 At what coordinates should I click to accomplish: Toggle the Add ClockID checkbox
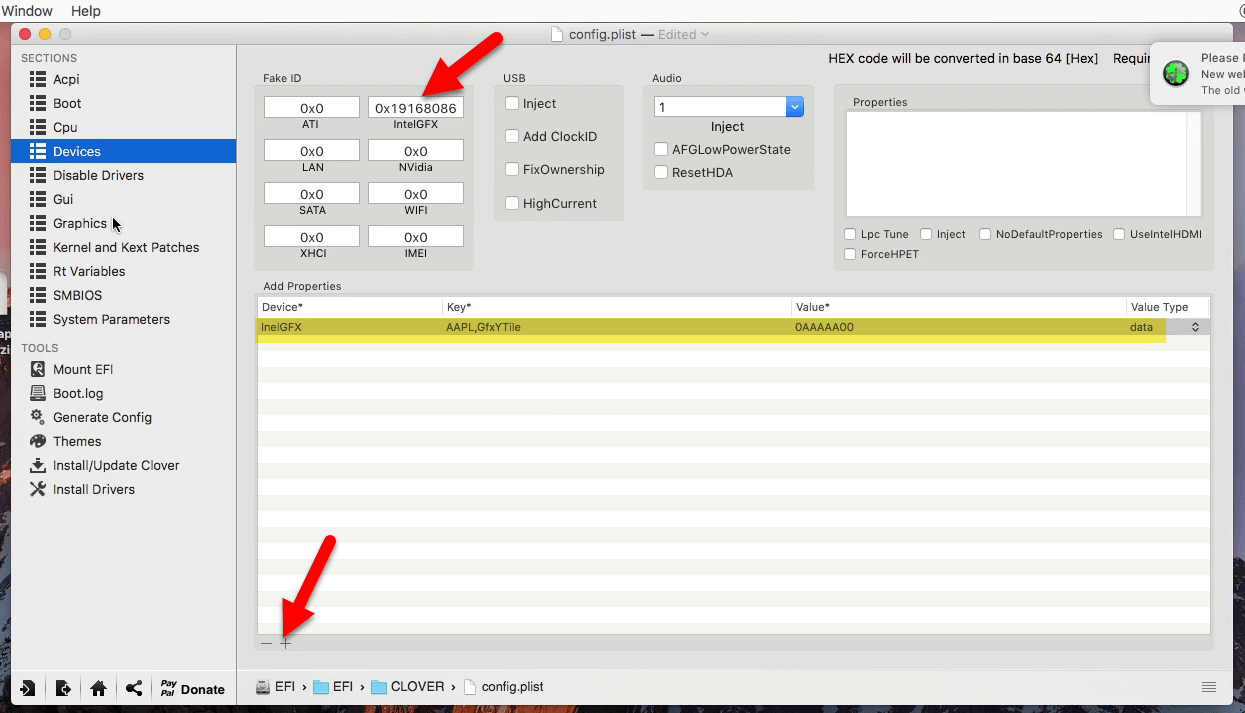pos(512,136)
